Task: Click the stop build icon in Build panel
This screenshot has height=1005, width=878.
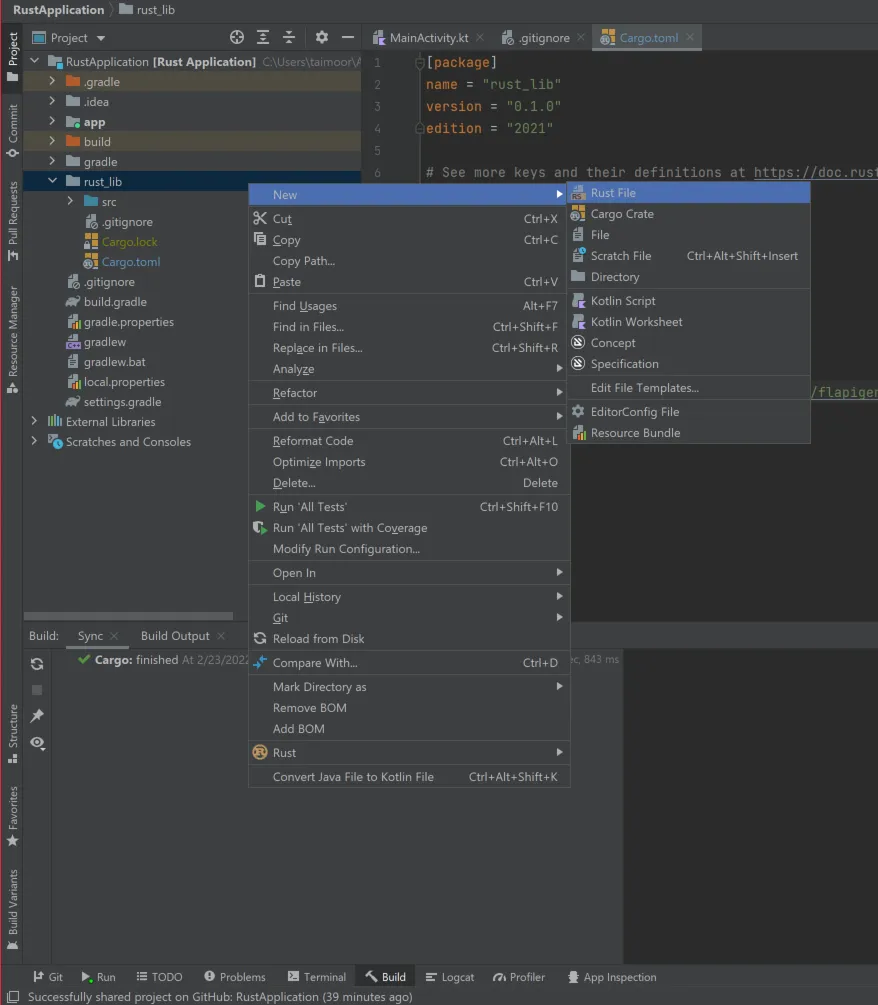Action: click(37, 690)
